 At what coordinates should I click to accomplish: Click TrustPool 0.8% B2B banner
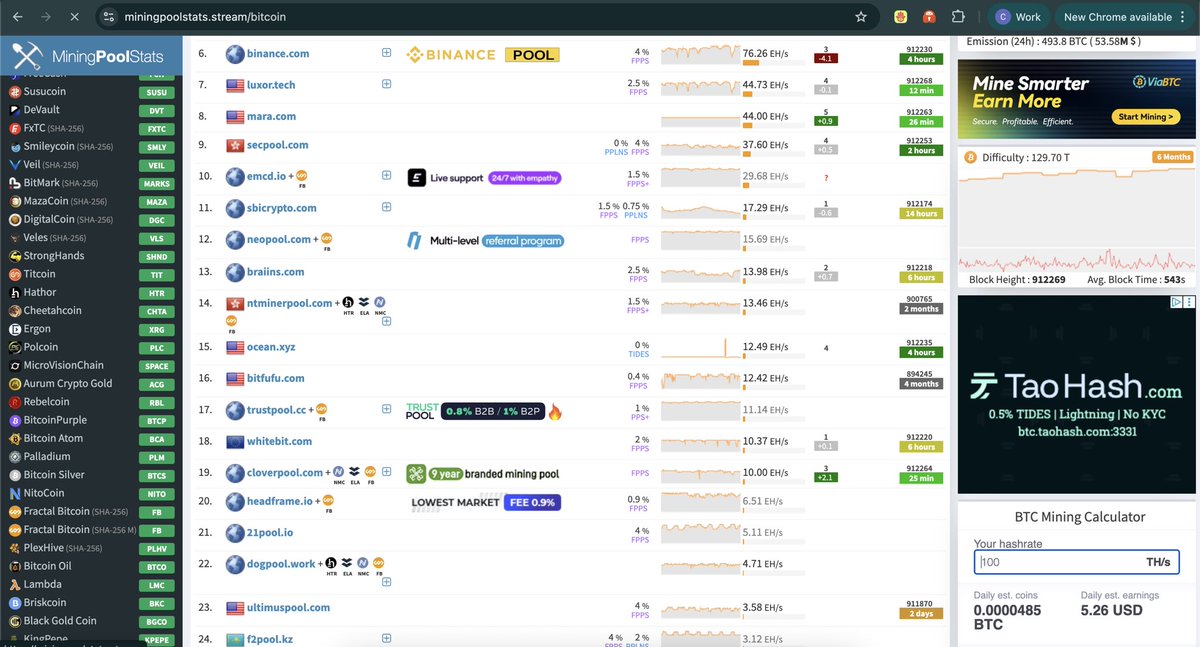pos(484,411)
